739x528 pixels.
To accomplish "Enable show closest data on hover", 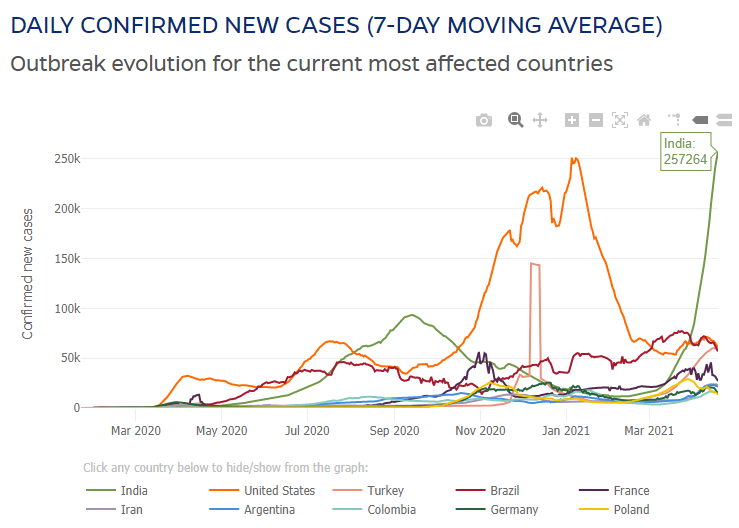I will (700, 120).
